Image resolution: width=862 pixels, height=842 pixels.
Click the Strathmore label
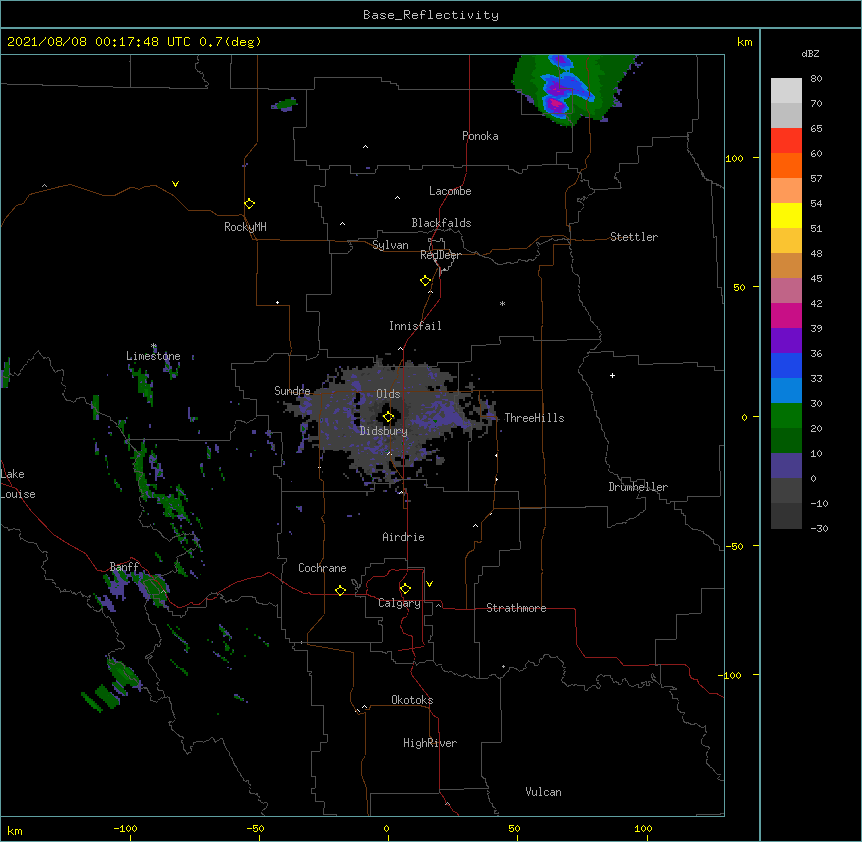[516, 608]
